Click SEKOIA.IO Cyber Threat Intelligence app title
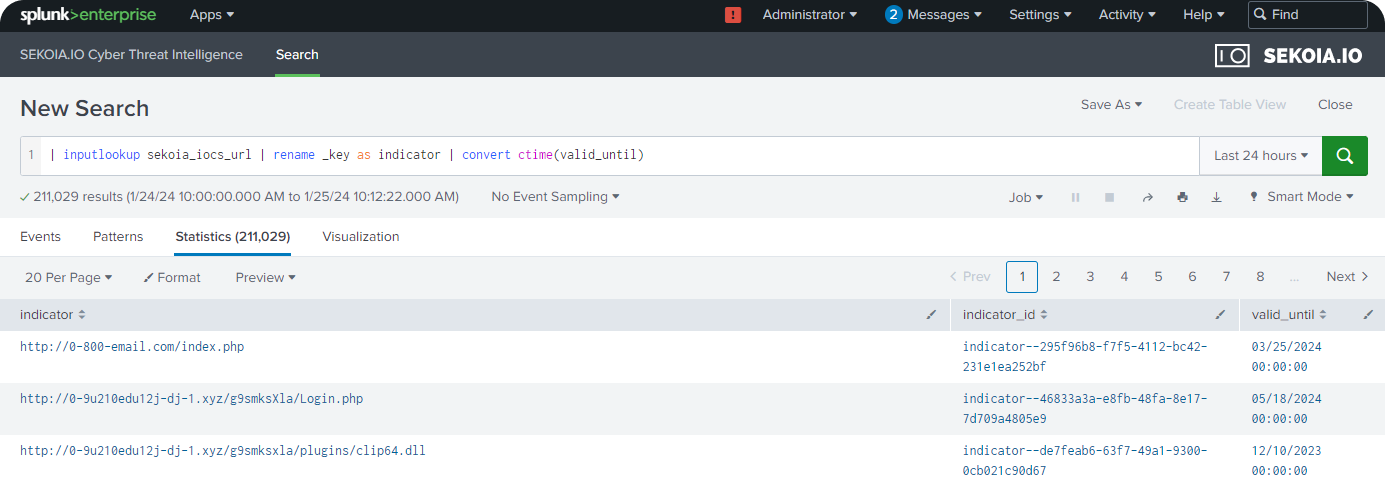1385x482 pixels. (131, 55)
